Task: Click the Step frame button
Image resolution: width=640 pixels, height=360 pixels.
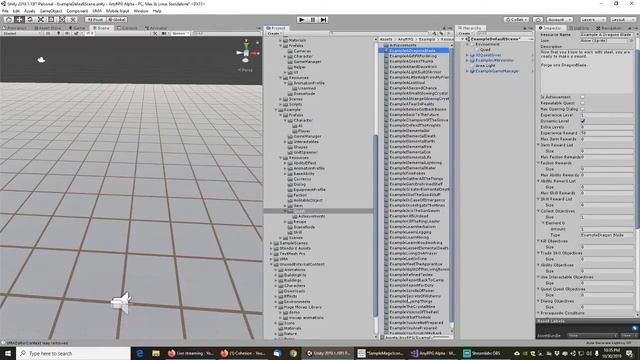Action: click(323, 20)
